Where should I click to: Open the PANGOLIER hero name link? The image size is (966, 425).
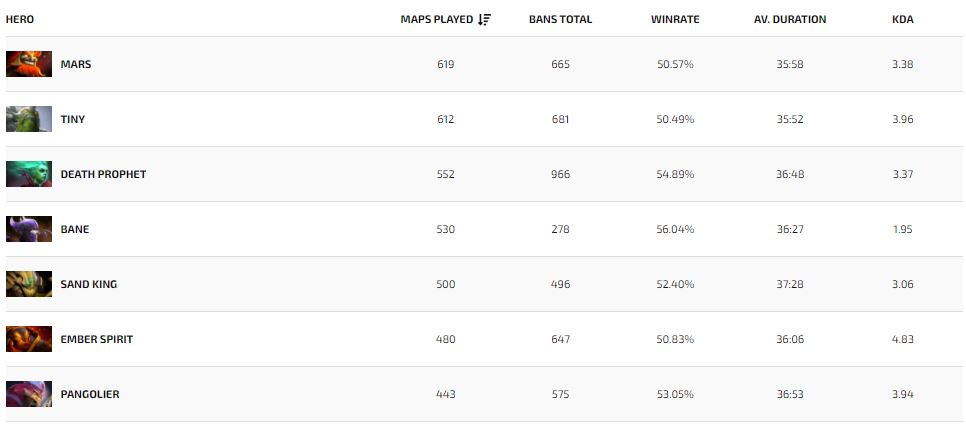click(x=90, y=394)
